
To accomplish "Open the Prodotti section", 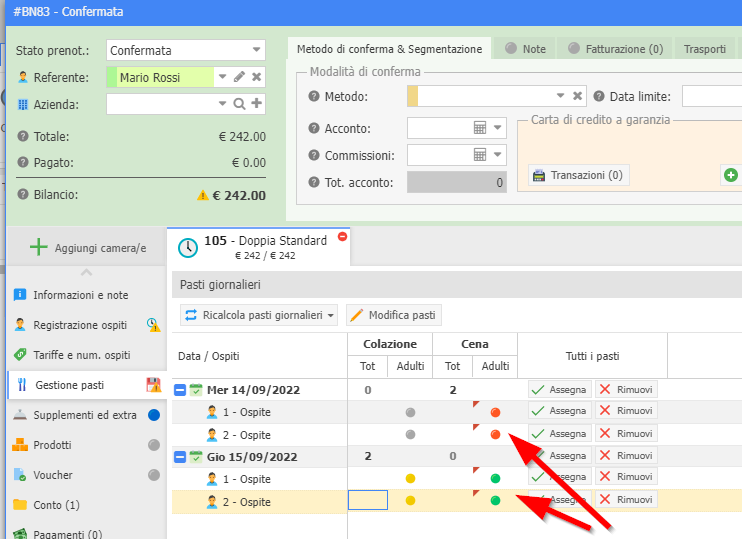I will click(x=87, y=445).
